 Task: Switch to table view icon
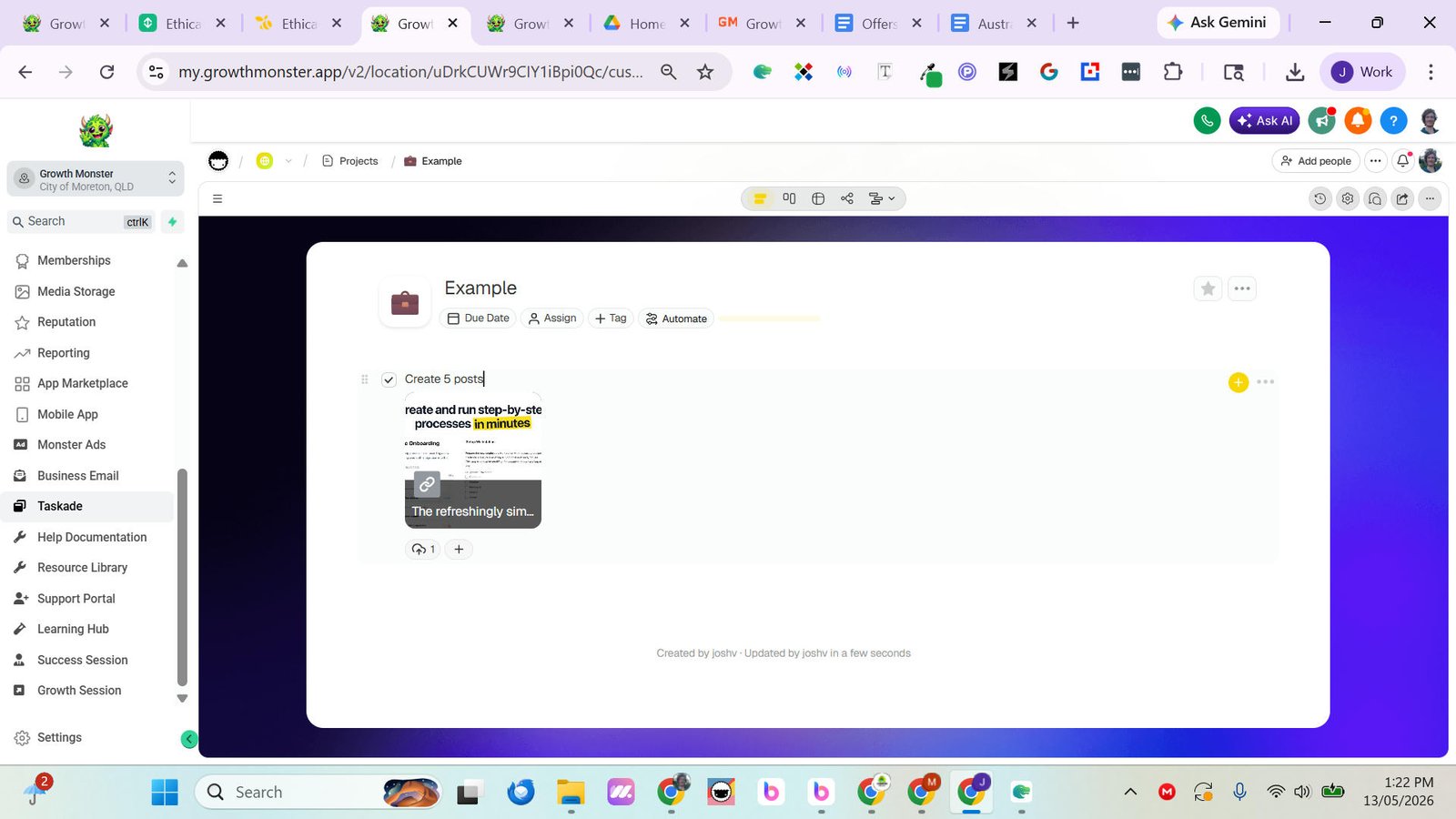[818, 198]
